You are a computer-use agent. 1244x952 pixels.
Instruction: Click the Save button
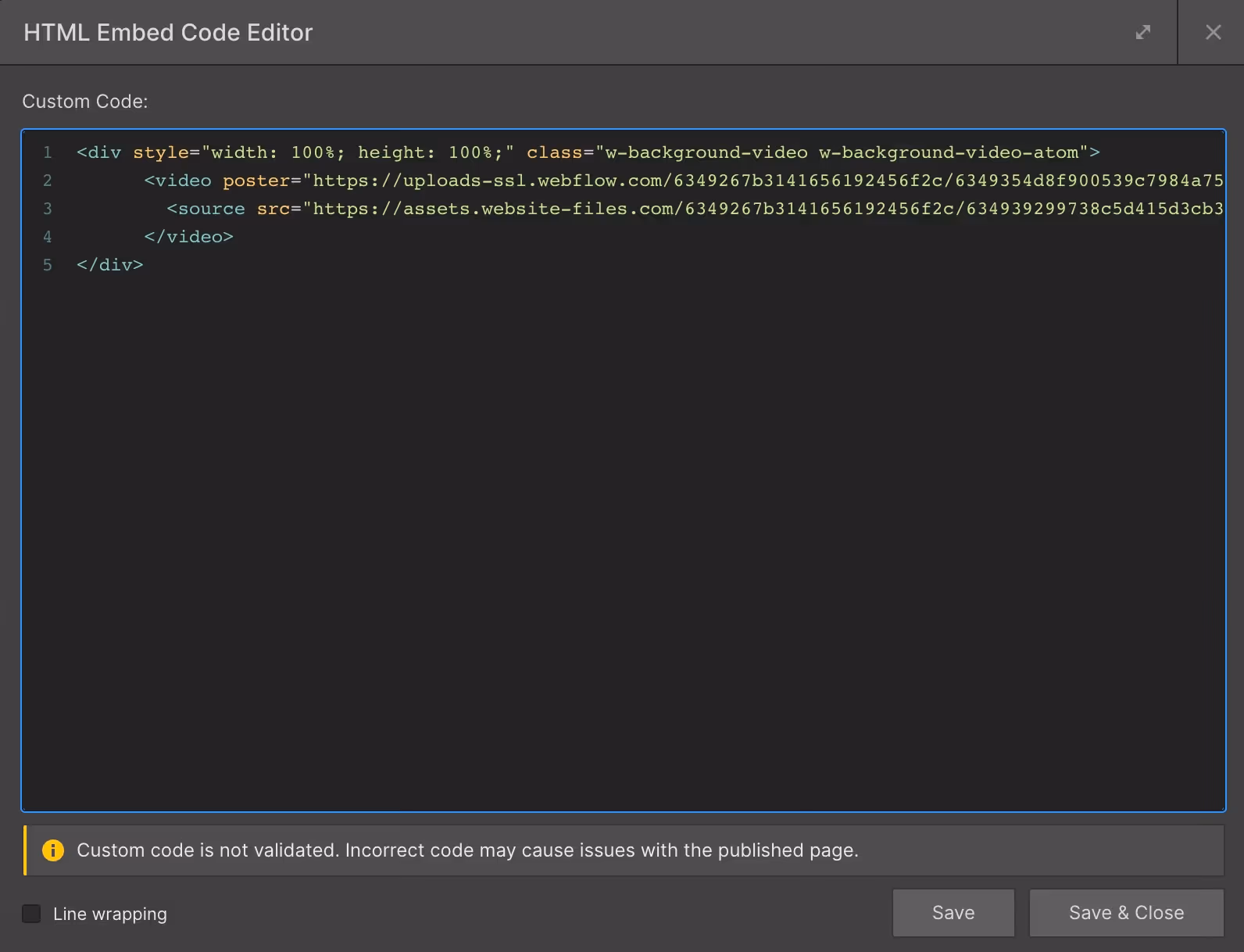pos(953,913)
